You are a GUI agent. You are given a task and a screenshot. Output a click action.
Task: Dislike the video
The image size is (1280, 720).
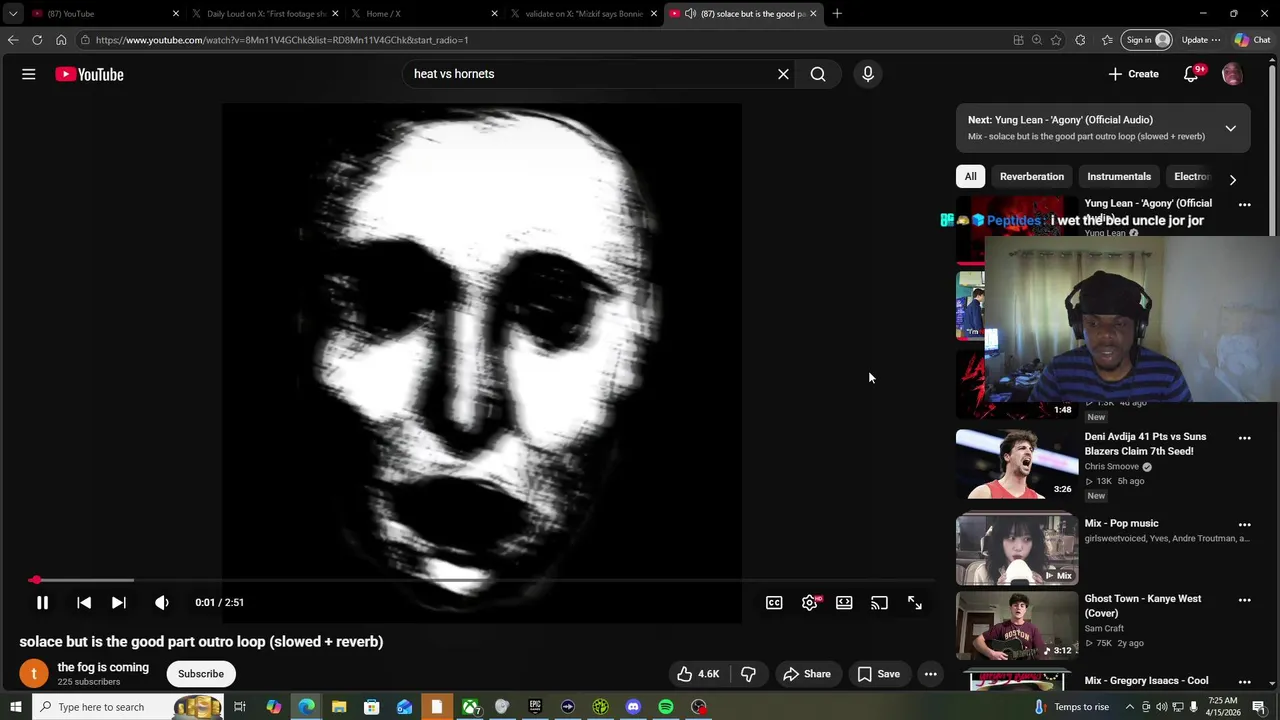748,674
